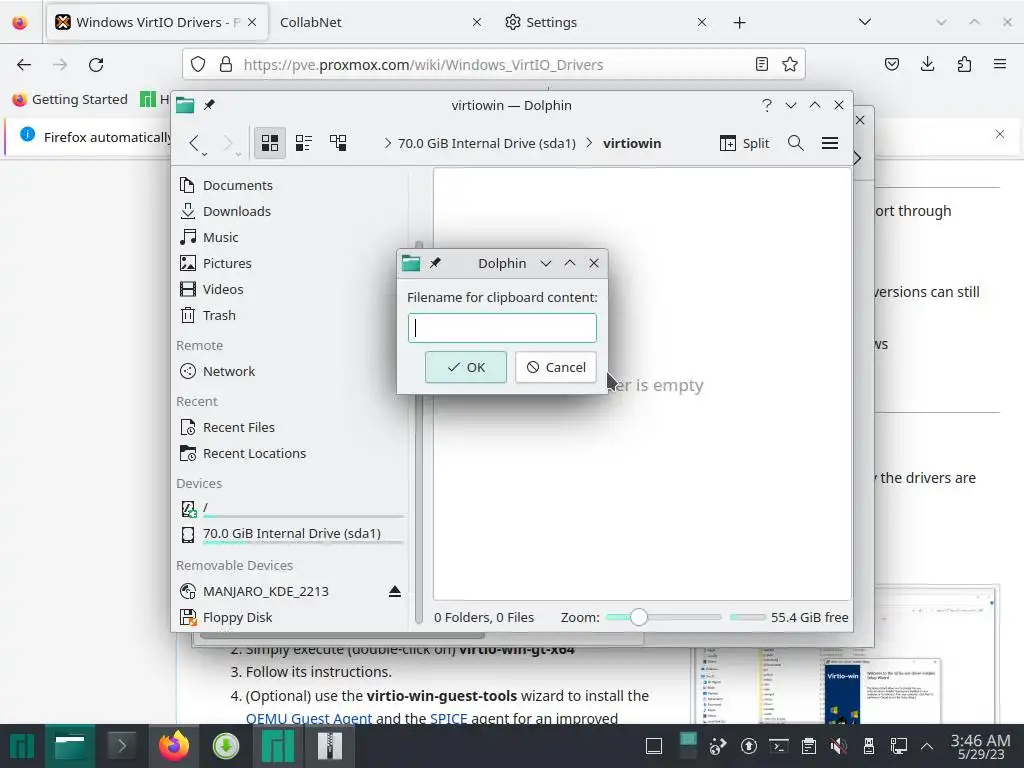This screenshot has height=768, width=1024.
Task: Click Firefox back arrow
Action: 24,65
